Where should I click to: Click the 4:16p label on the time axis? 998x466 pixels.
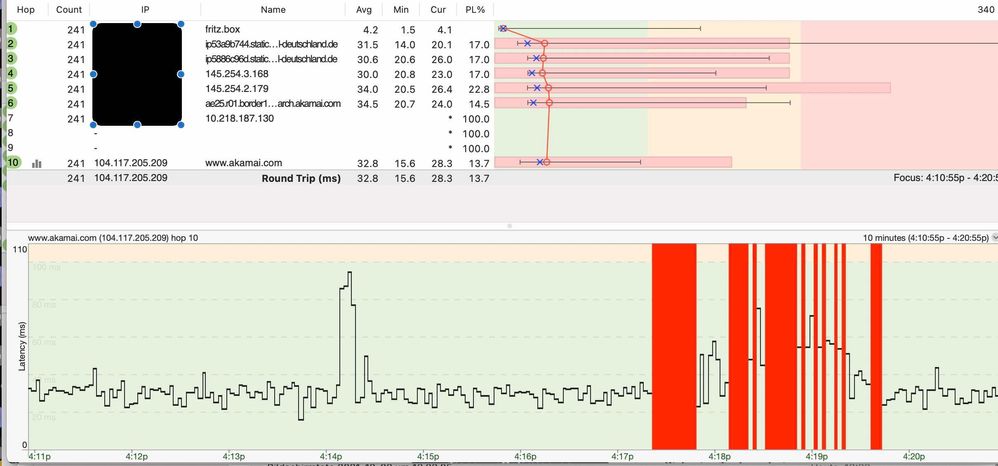[524, 456]
